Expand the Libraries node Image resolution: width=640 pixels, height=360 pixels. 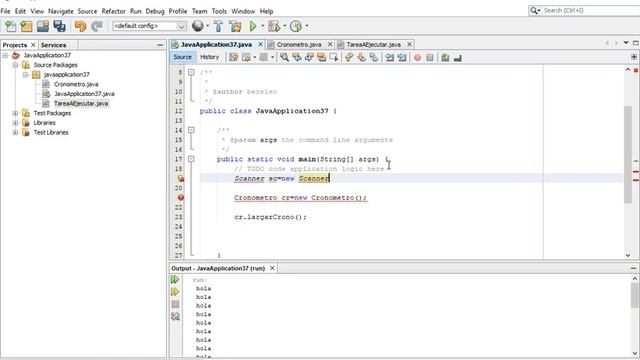(x=15, y=123)
